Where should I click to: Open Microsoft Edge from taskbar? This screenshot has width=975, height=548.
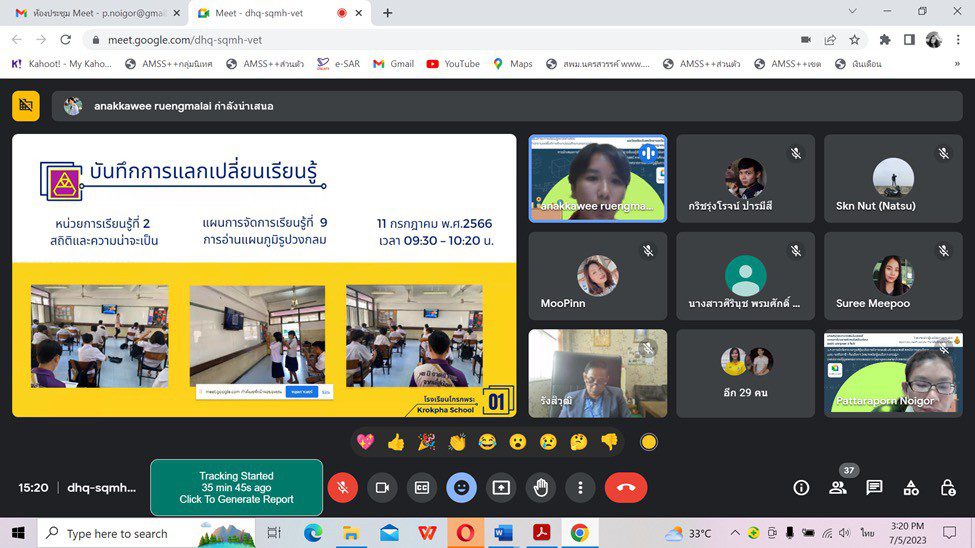(313, 533)
